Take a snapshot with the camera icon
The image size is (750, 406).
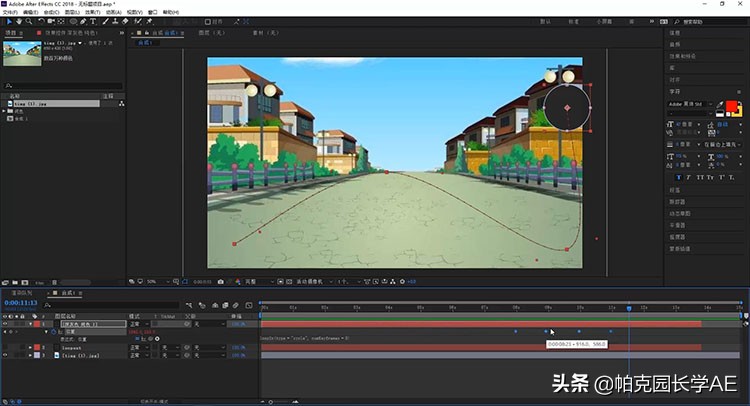[x=221, y=282]
